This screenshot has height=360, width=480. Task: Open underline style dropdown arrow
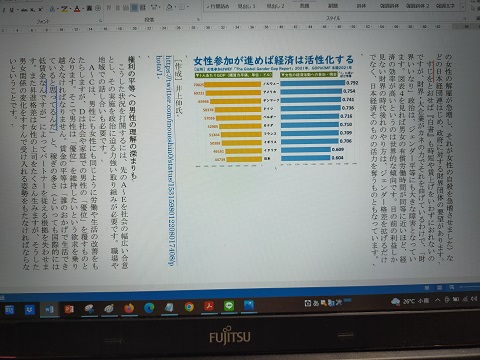tap(17, 10)
